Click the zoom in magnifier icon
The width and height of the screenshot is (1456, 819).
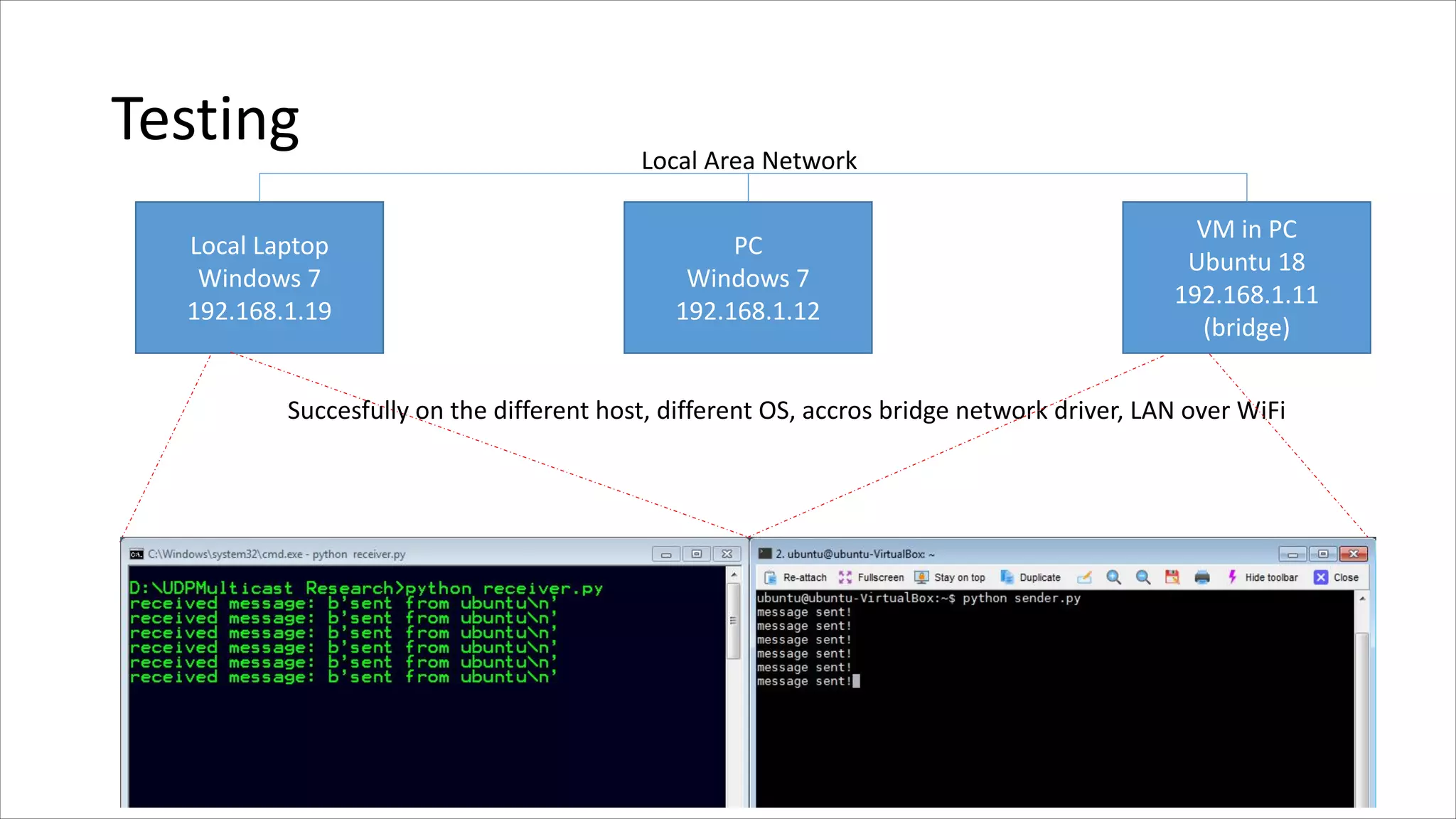1113,577
